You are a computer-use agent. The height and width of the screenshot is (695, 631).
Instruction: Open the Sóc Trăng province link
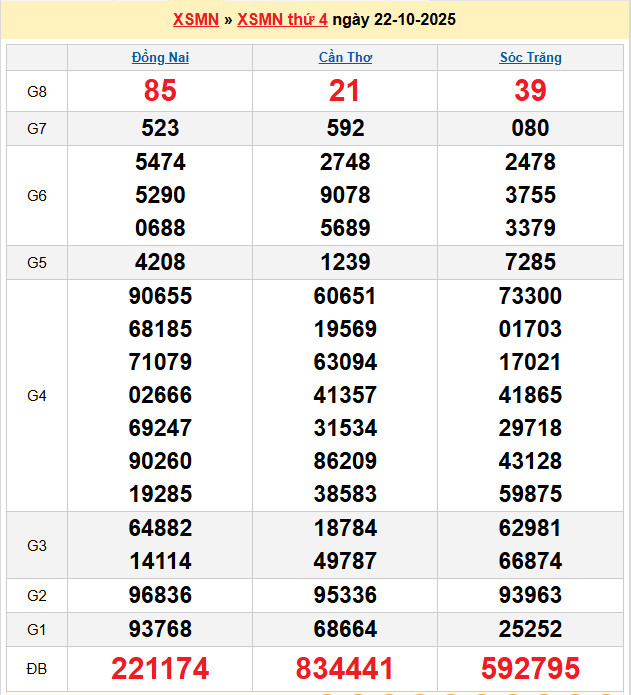coord(530,58)
